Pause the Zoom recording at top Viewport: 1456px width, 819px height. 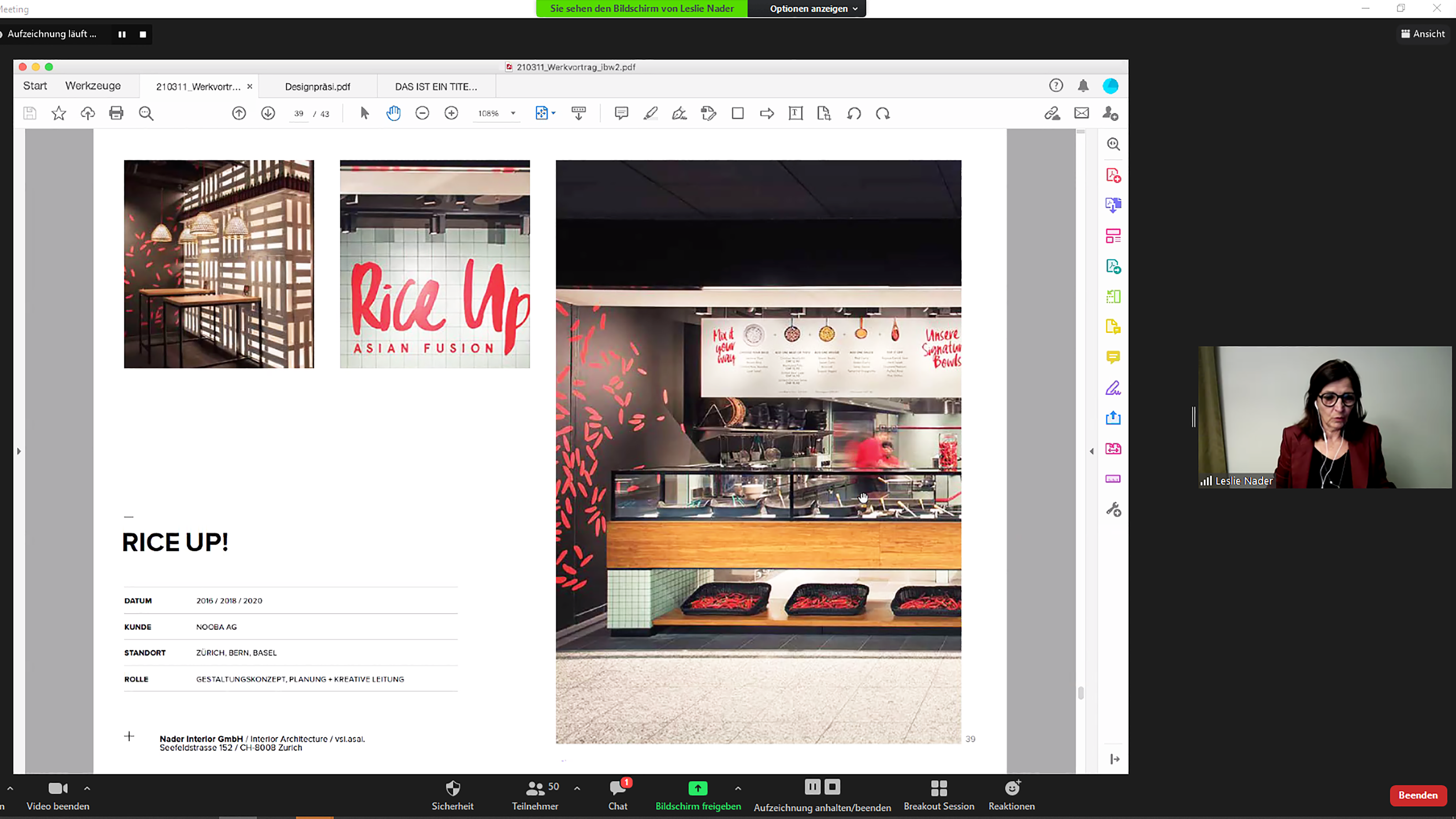pyautogui.click(x=122, y=35)
